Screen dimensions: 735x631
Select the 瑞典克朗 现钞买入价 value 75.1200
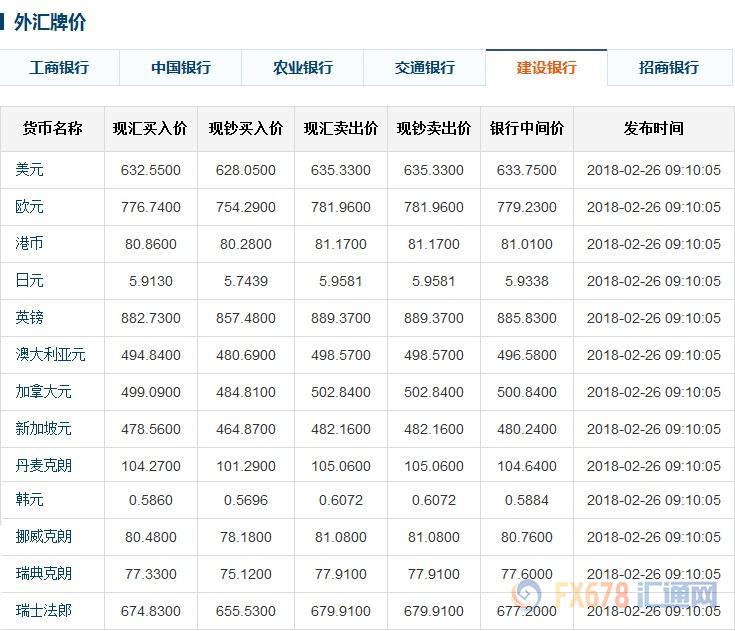click(246, 574)
